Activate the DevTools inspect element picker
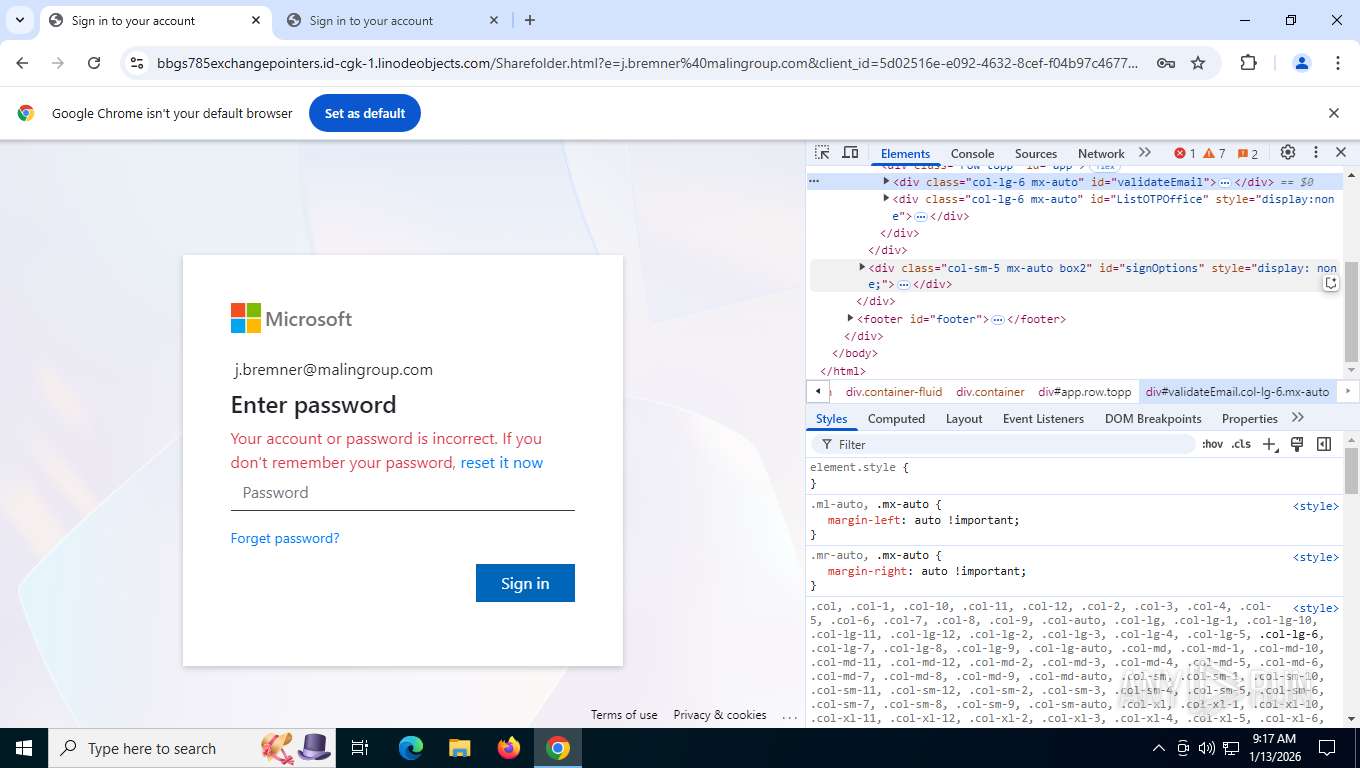The image size is (1360, 768). 822,153
